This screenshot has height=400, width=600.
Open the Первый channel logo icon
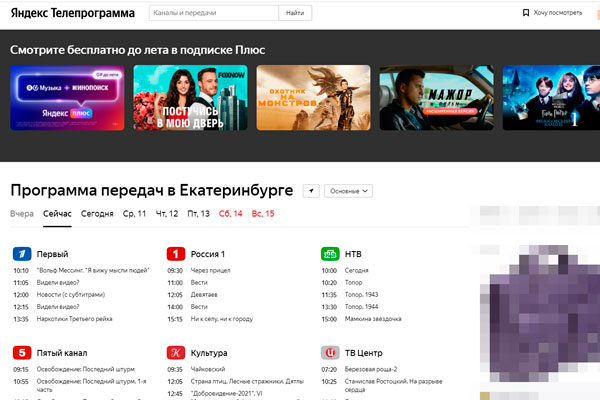tap(22, 254)
